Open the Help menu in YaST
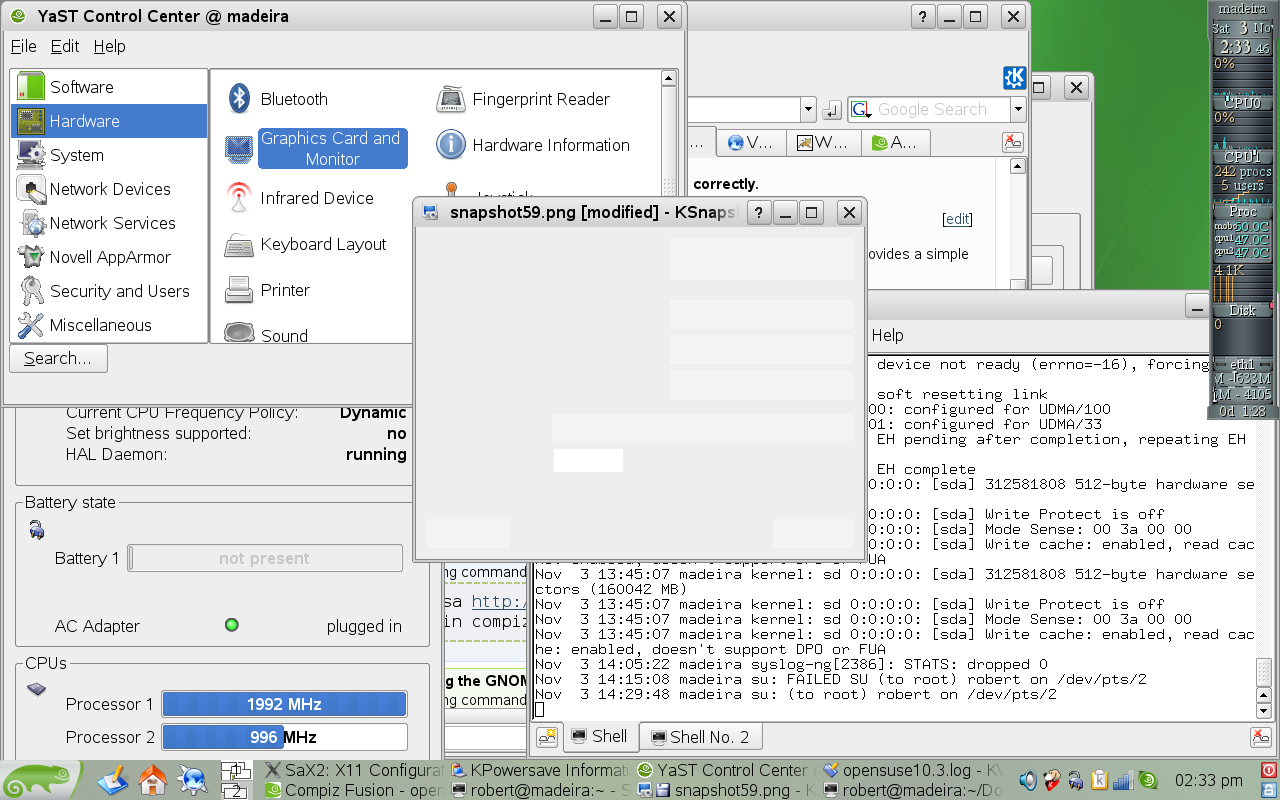The width and height of the screenshot is (1280, 800). [109, 46]
